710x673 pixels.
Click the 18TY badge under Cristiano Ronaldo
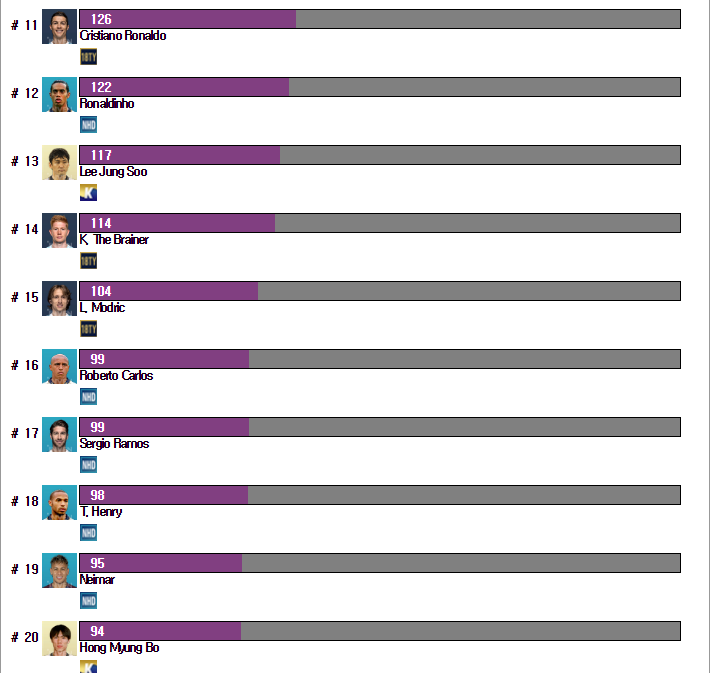(x=88, y=57)
